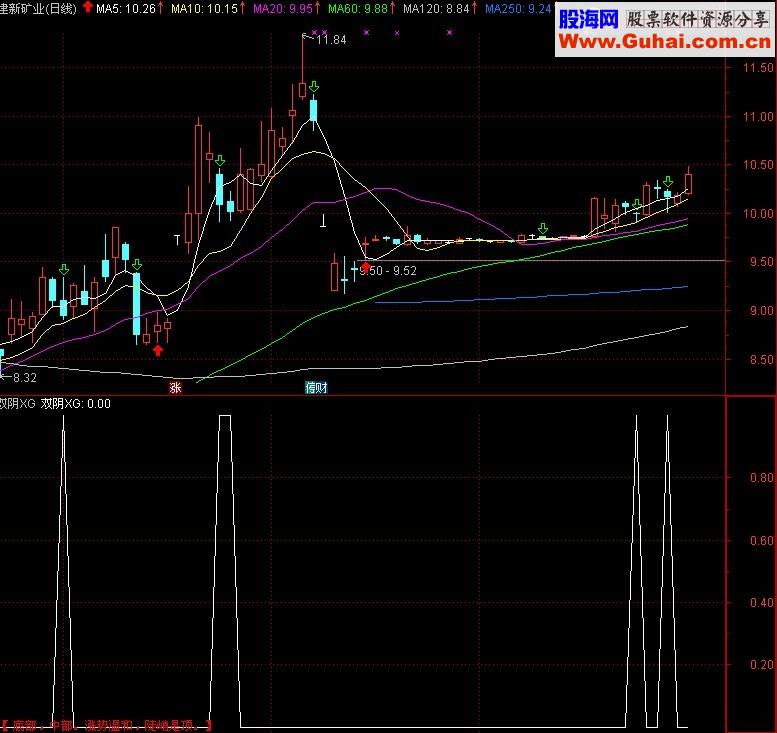Image resolution: width=777 pixels, height=733 pixels.
Task: Select the MA10: 10.15 indicator label
Action: [x=204, y=8]
